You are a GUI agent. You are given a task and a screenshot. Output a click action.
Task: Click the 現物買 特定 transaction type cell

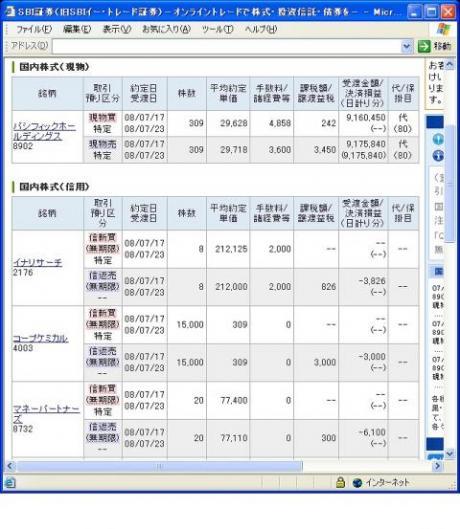(103, 123)
